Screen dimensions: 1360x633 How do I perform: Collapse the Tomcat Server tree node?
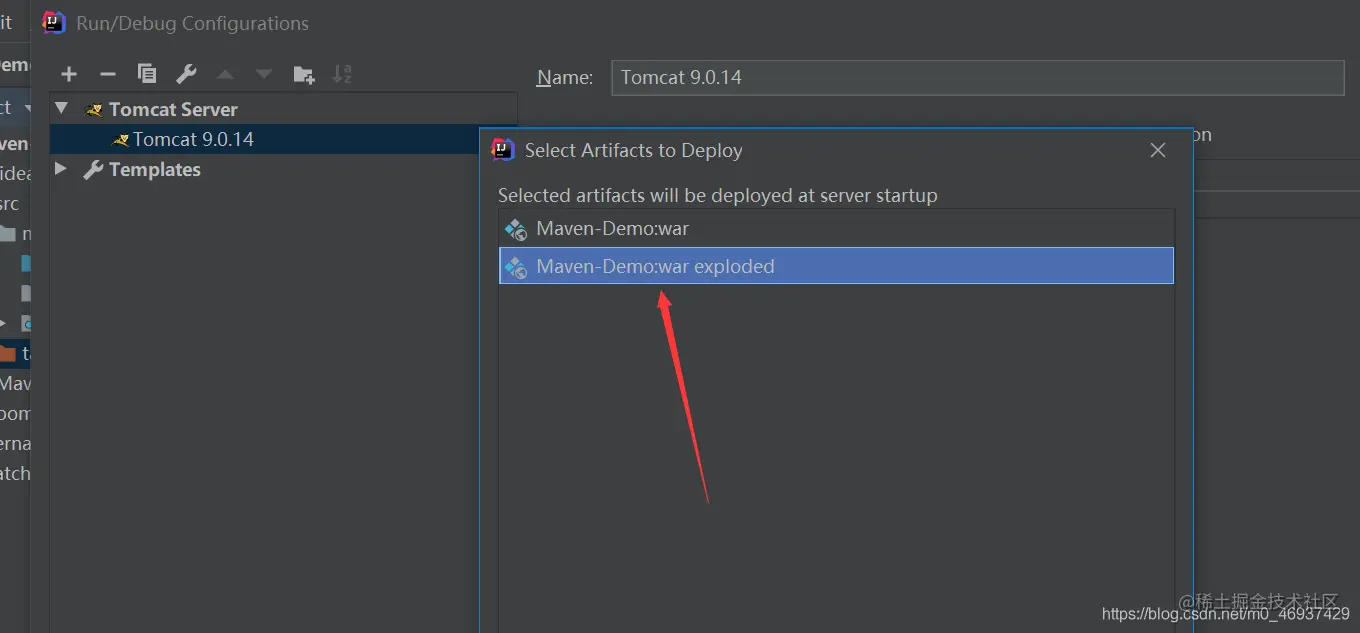62,108
